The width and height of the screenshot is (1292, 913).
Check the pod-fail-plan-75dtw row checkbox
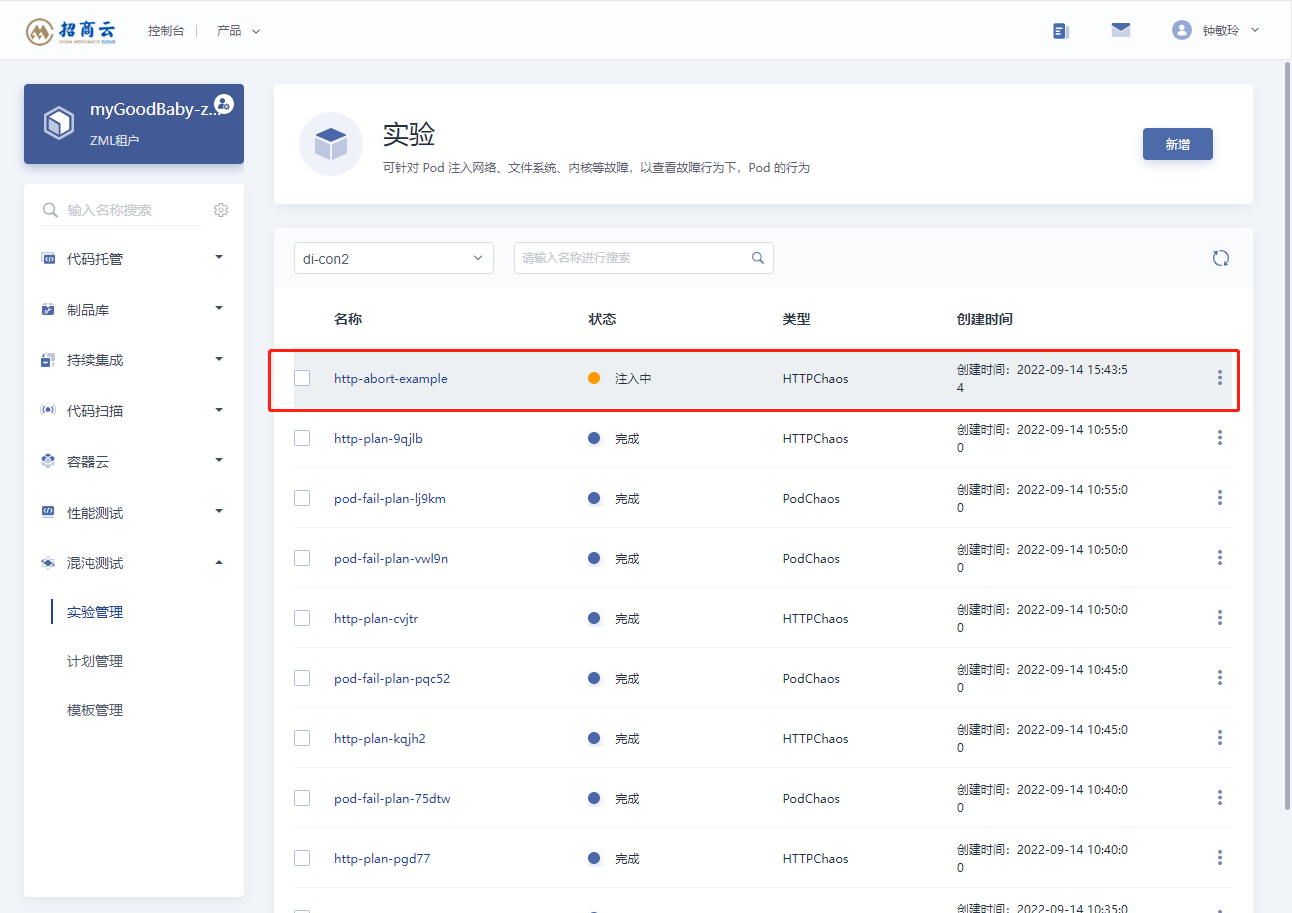point(302,798)
